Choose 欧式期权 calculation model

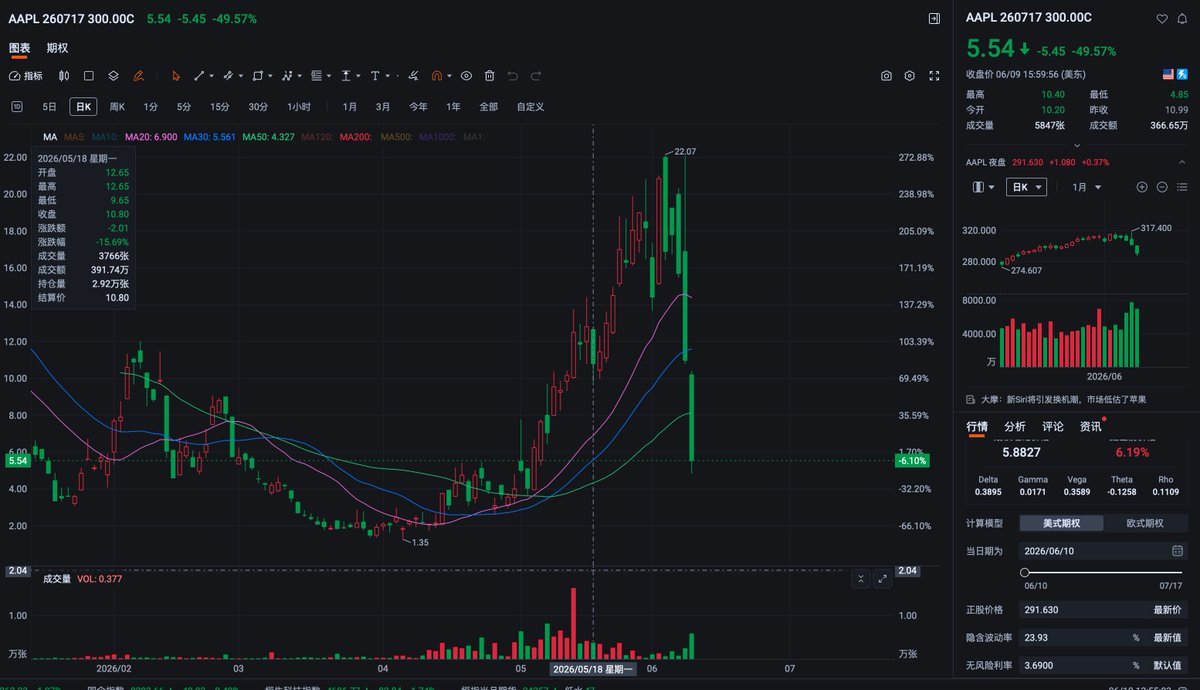click(1146, 523)
